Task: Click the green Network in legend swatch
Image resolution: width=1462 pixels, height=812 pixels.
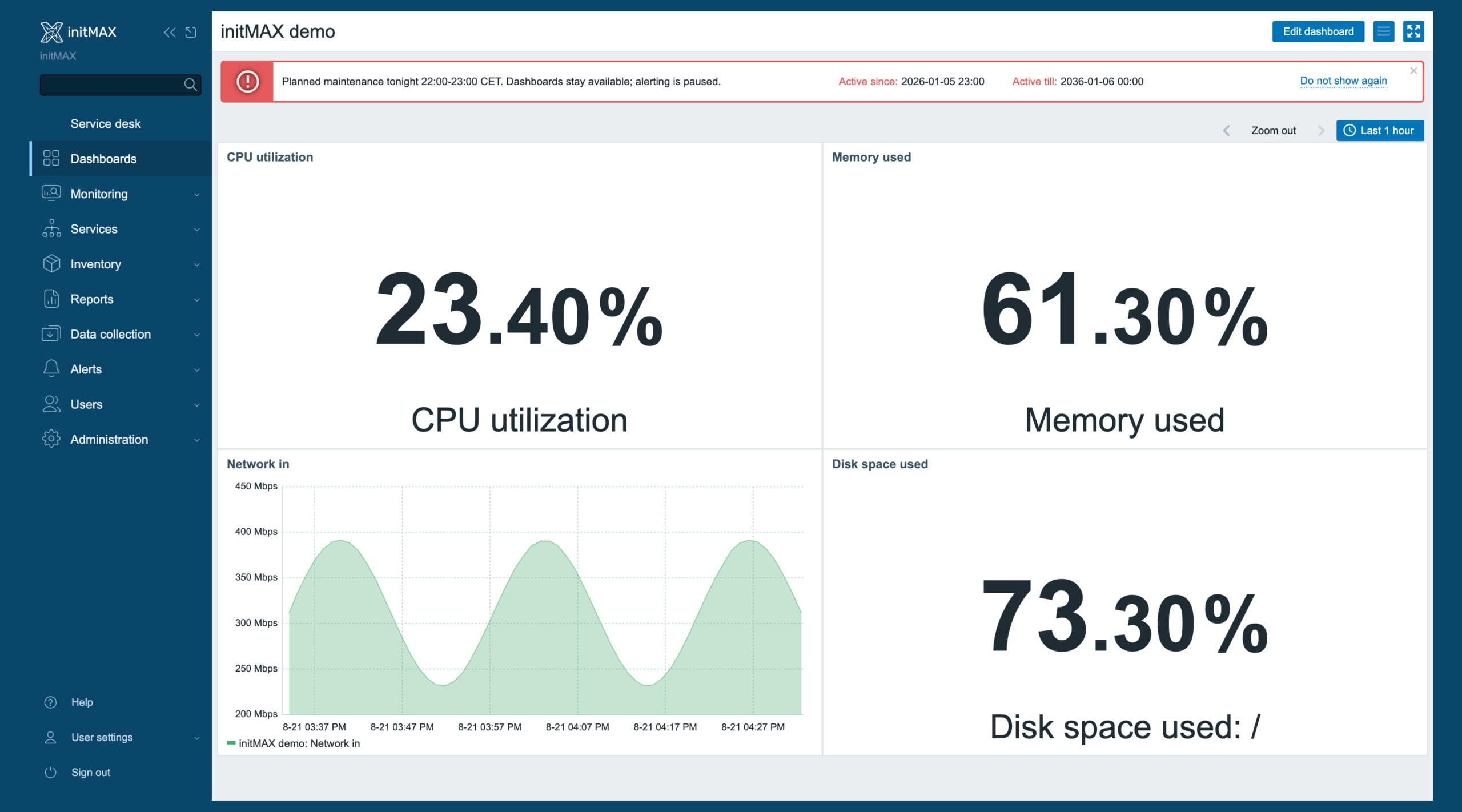Action: [x=231, y=743]
